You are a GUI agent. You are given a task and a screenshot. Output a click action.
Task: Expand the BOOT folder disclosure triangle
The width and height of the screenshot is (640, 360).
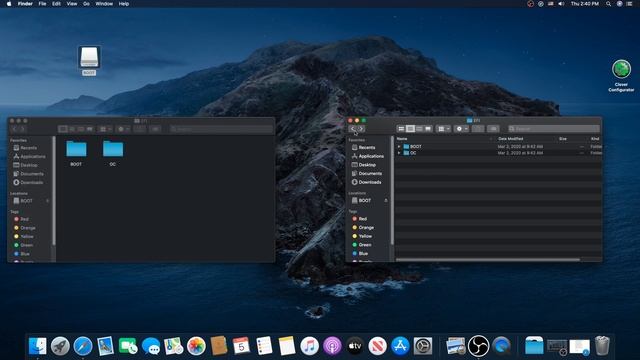tap(399, 147)
